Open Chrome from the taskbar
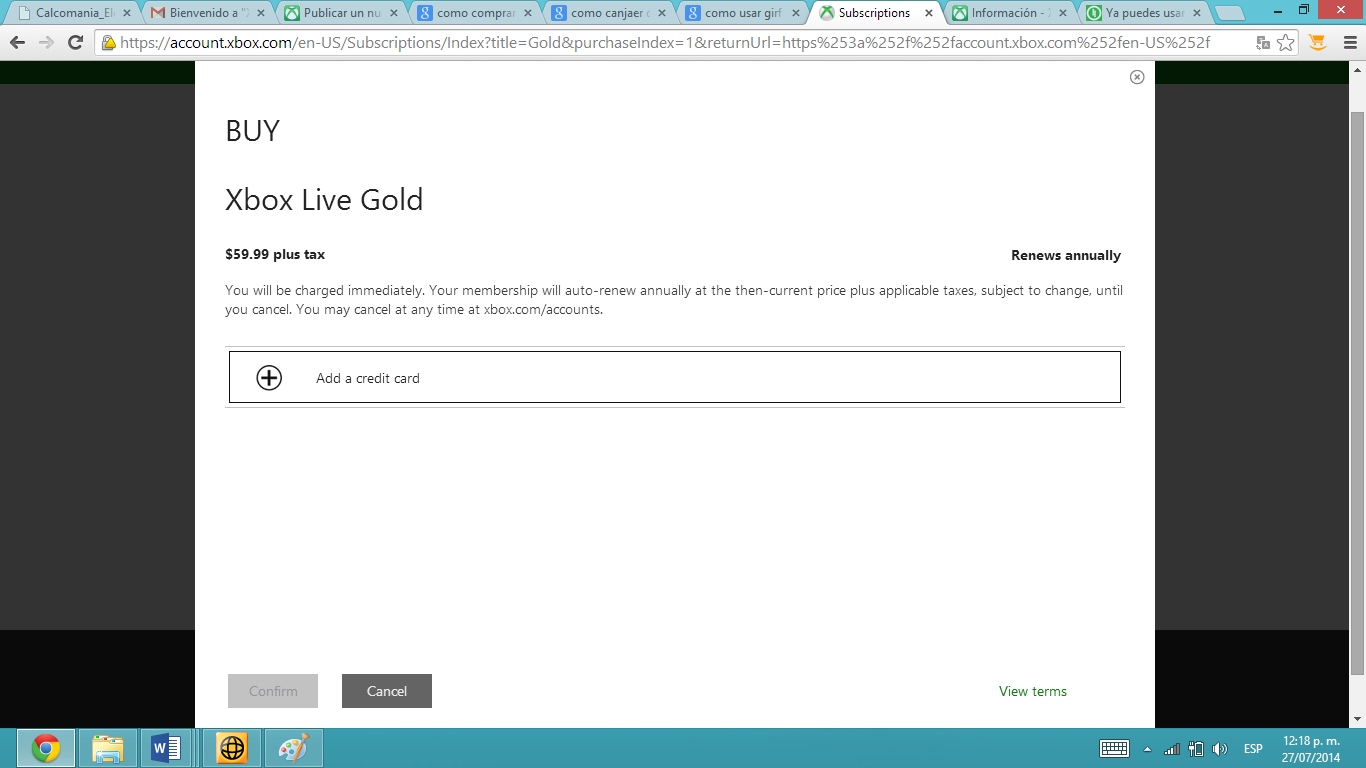This screenshot has width=1366, height=768. pyautogui.click(x=46, y=748)
